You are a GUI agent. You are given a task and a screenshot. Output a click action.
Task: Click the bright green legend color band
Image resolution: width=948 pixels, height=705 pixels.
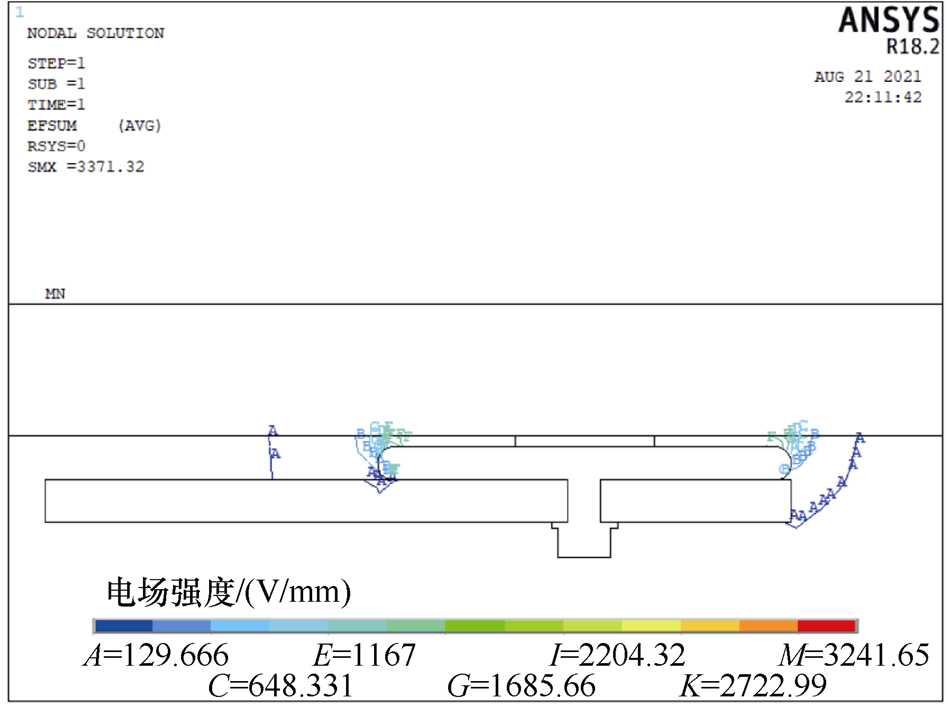475,626
